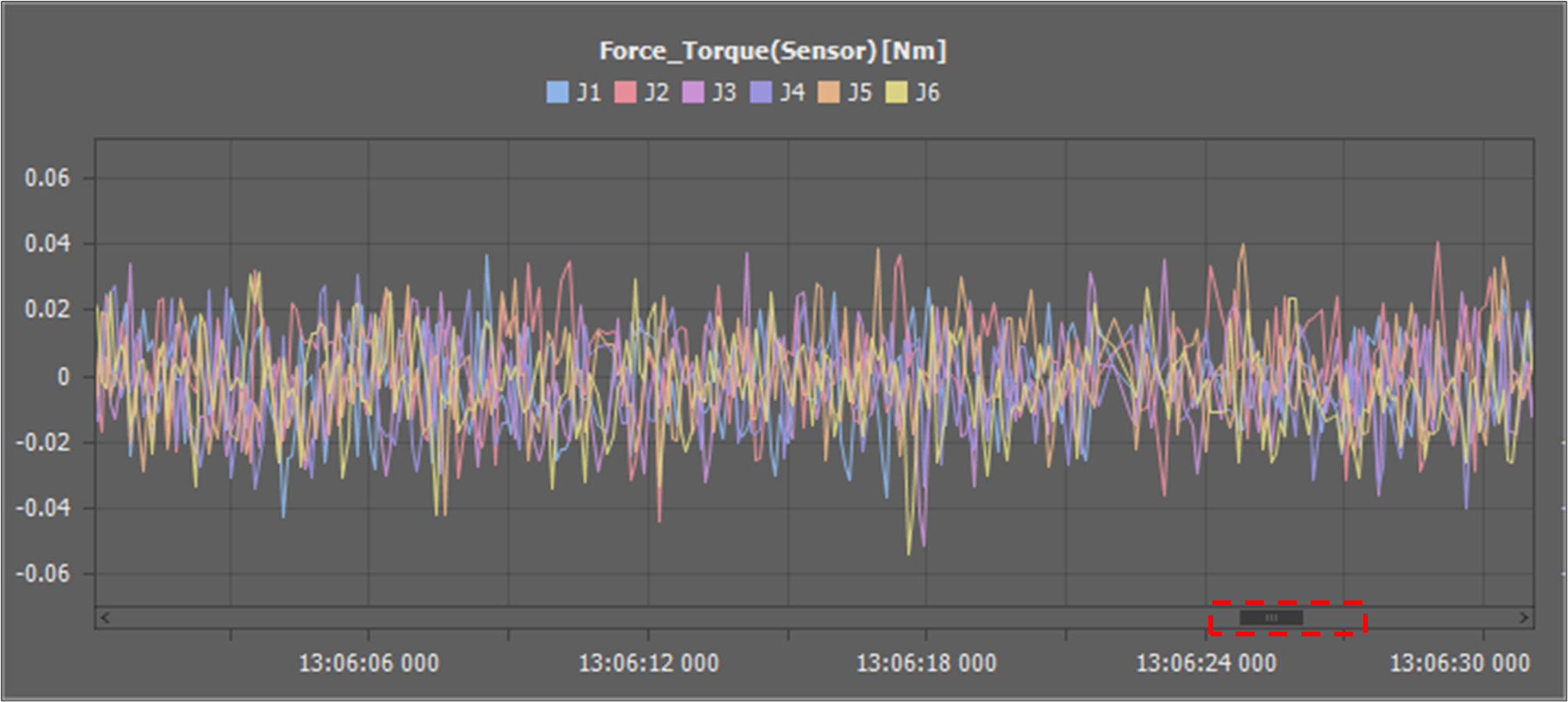
Task: Click the -0.04 Y-axis label
Action: pyautogui.click(x=43, y=508)
